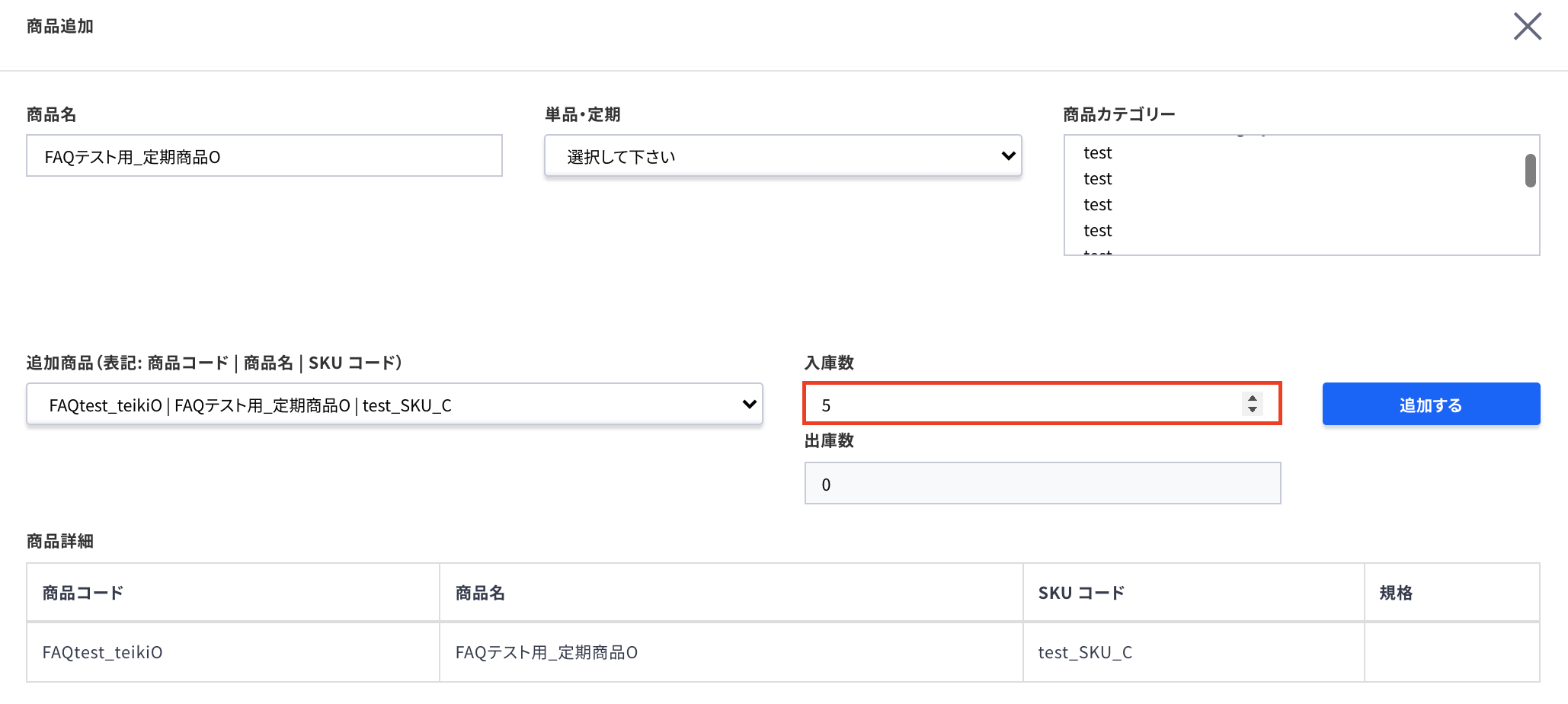This screenshot has height=704, width=1568.
Task: Click the blue 追加する button
Action: (x=1431, y=404)
